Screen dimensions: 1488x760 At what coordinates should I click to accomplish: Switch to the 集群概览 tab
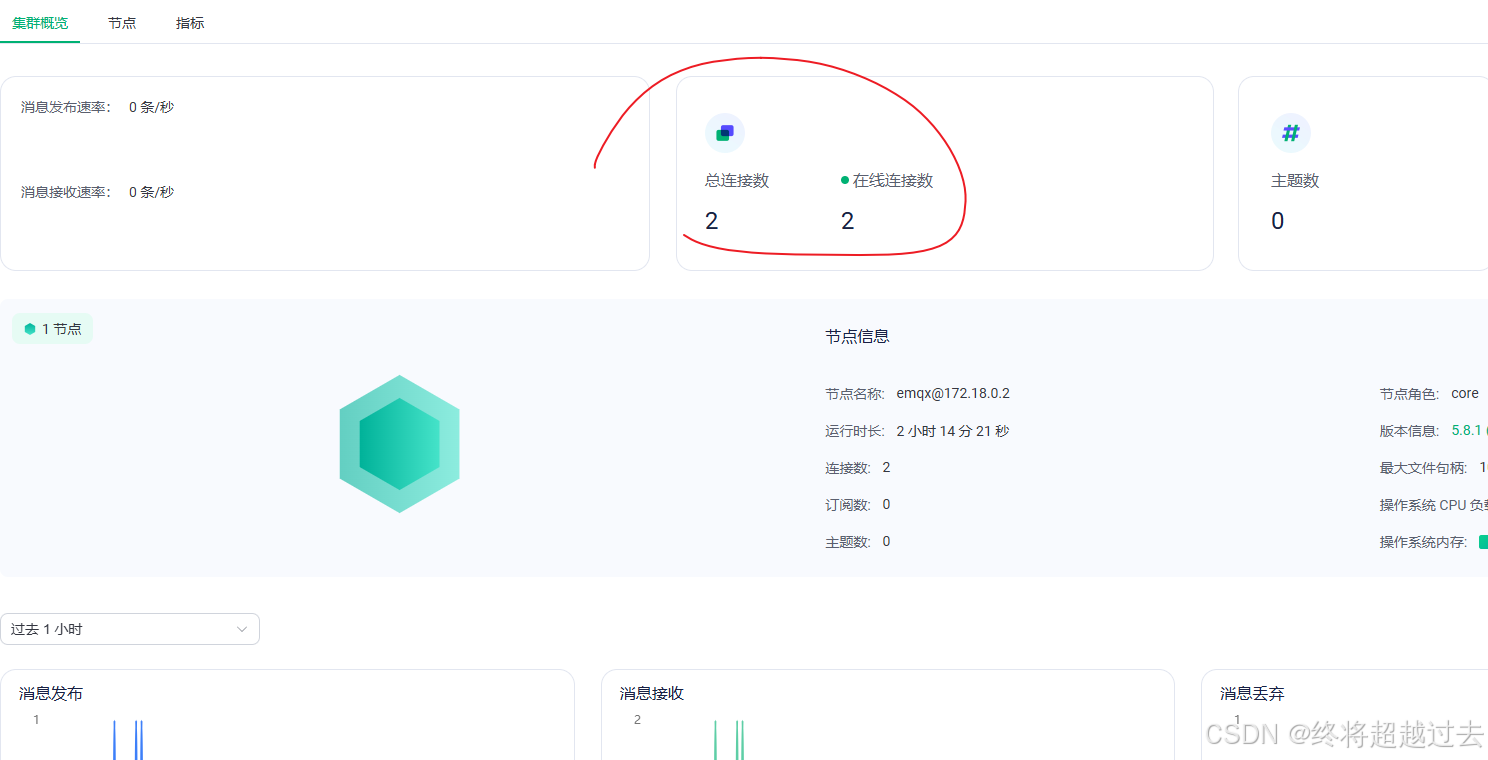pyautogui.click(x=40, y=23)
